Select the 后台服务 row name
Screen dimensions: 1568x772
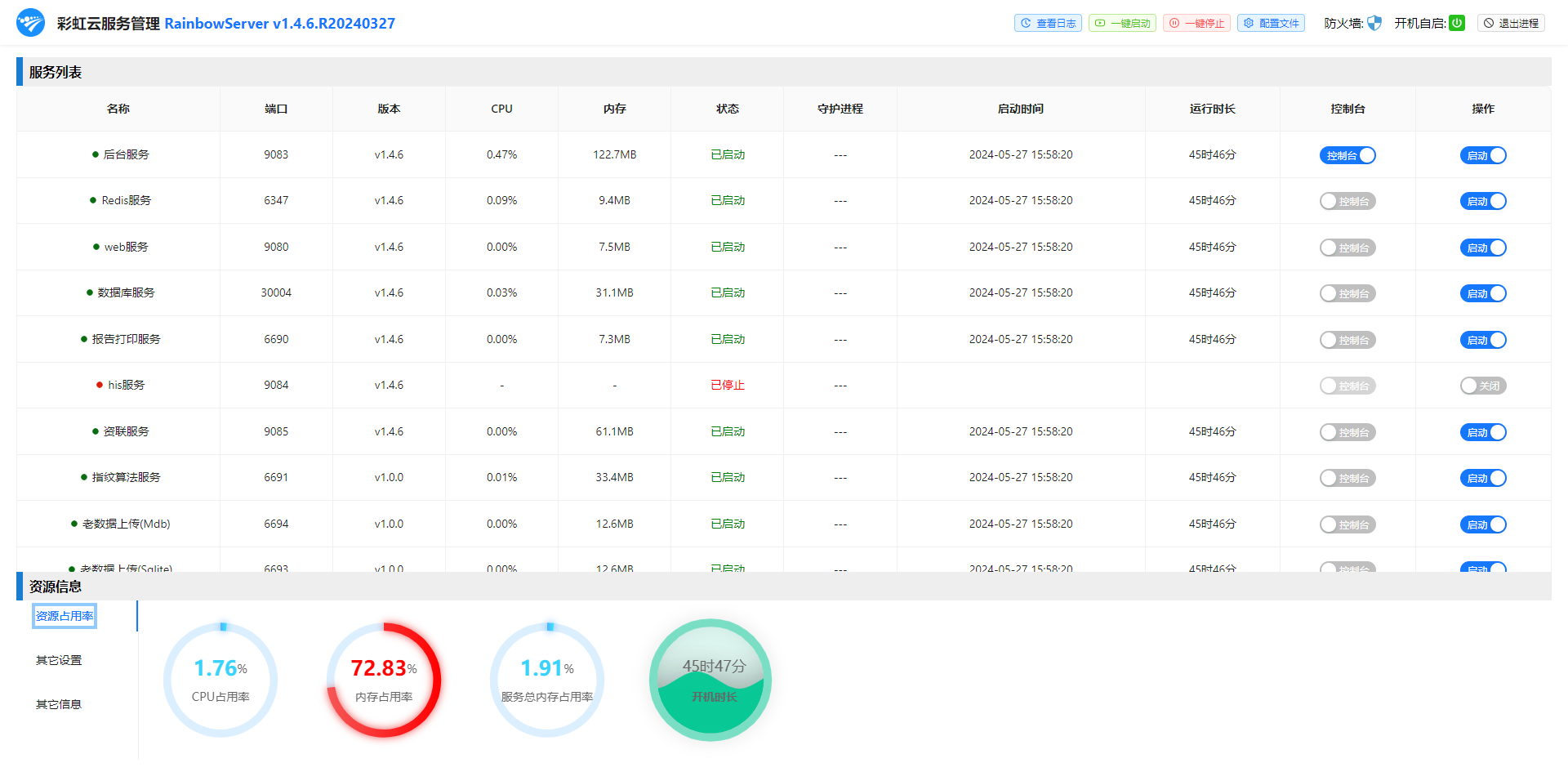126,154
